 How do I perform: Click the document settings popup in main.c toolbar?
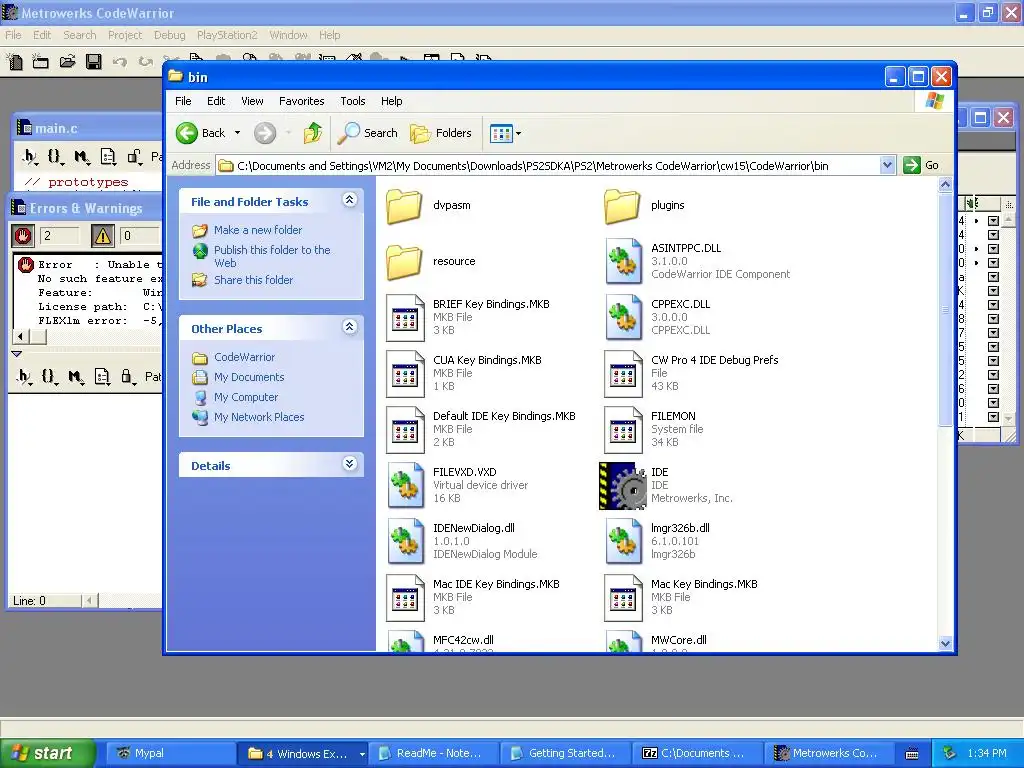pyautogui.click(x=108, y=156)
